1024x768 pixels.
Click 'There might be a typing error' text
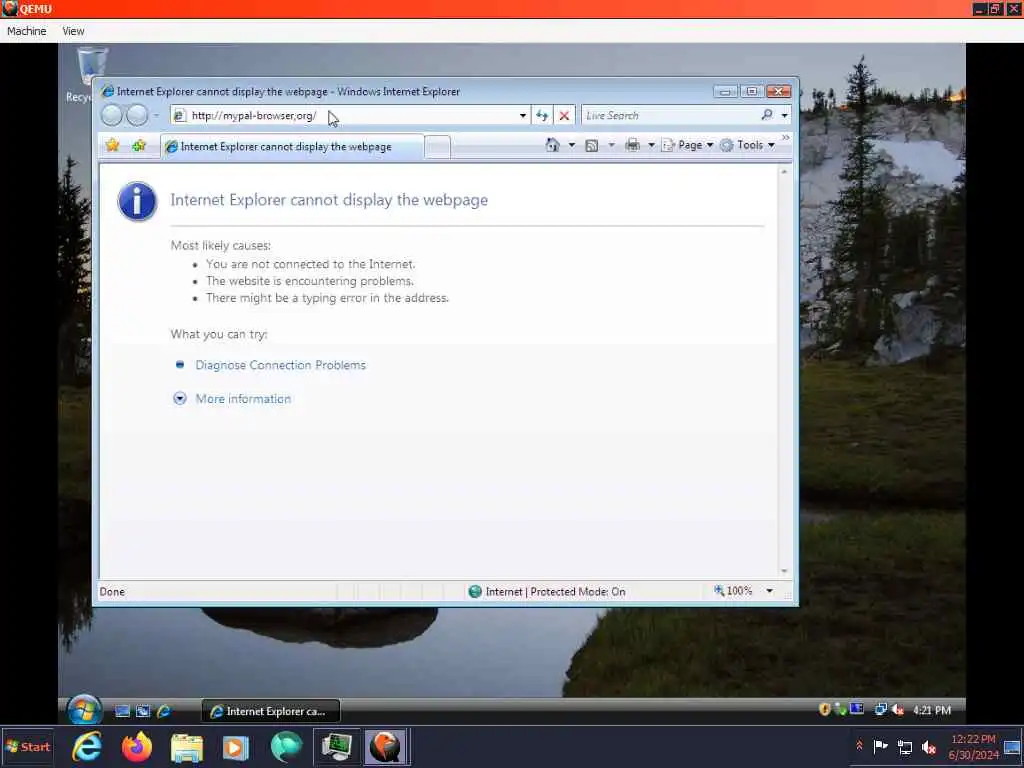327,298
